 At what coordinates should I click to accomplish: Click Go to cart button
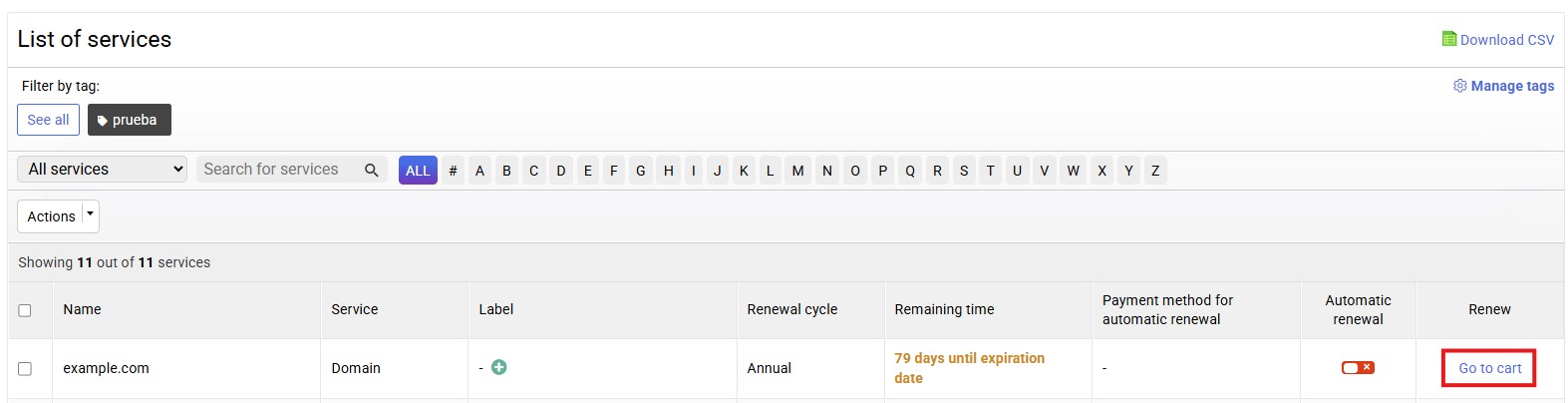click(x=1489, y=368)
